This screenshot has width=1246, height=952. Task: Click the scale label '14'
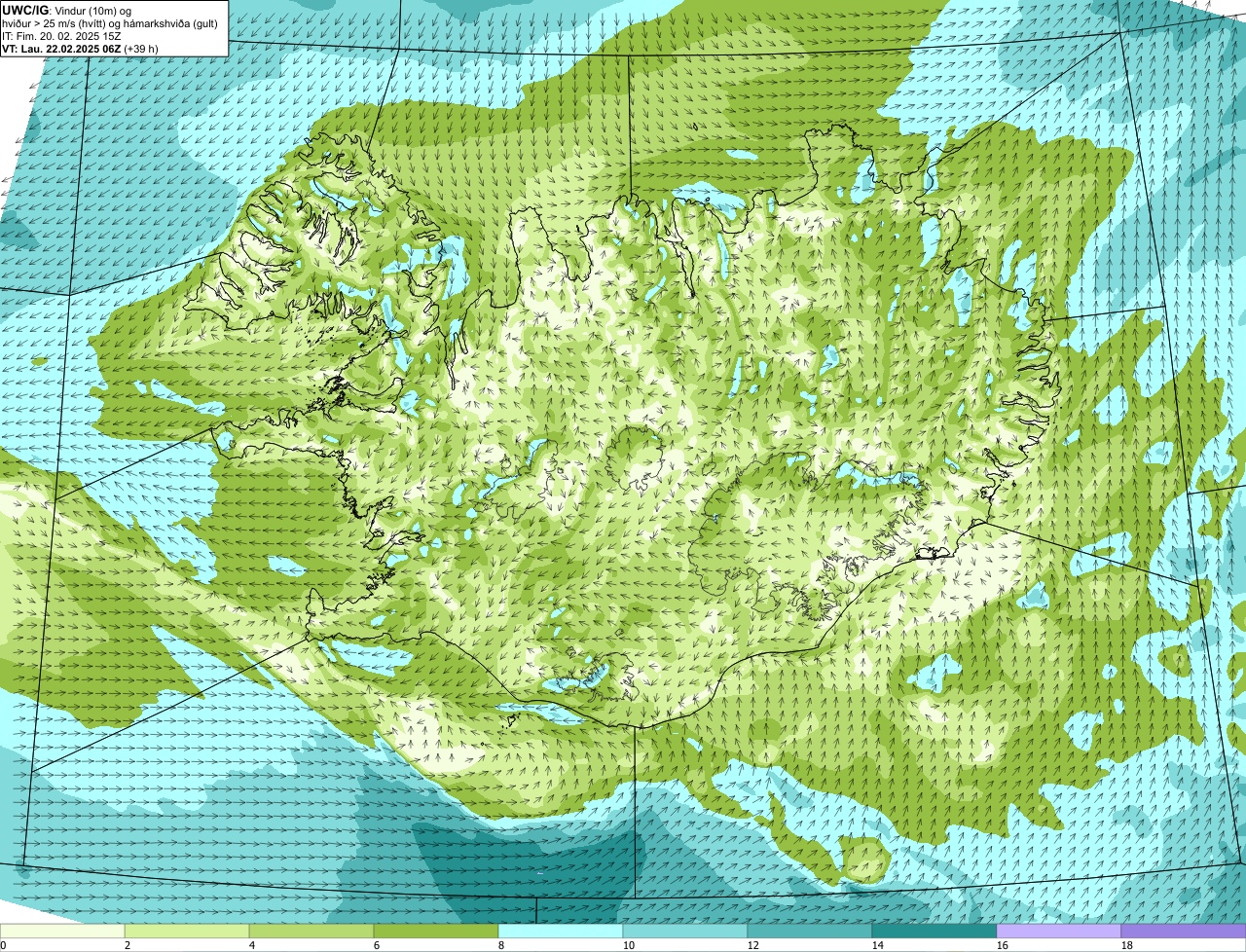(878, 945)
